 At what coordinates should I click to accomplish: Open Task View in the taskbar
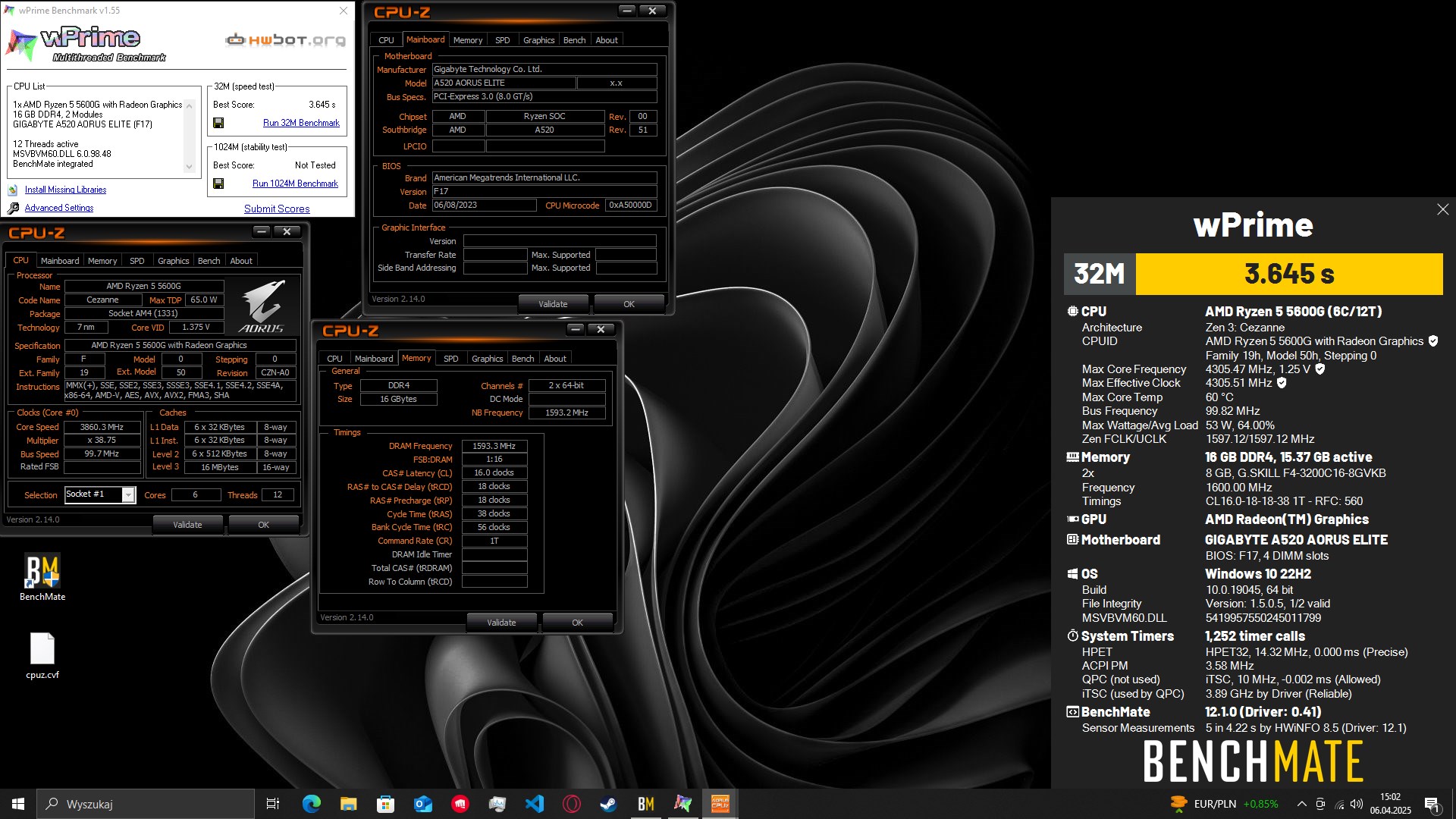(273, 804)
